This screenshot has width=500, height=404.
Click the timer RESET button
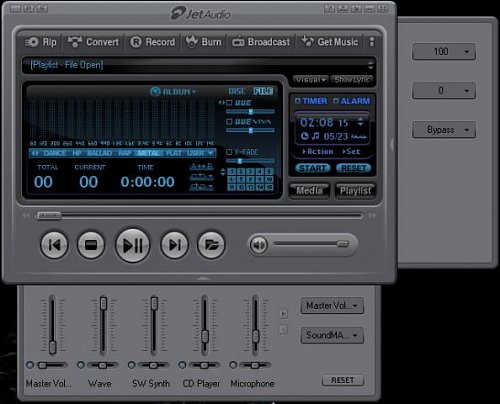[353, 168]
